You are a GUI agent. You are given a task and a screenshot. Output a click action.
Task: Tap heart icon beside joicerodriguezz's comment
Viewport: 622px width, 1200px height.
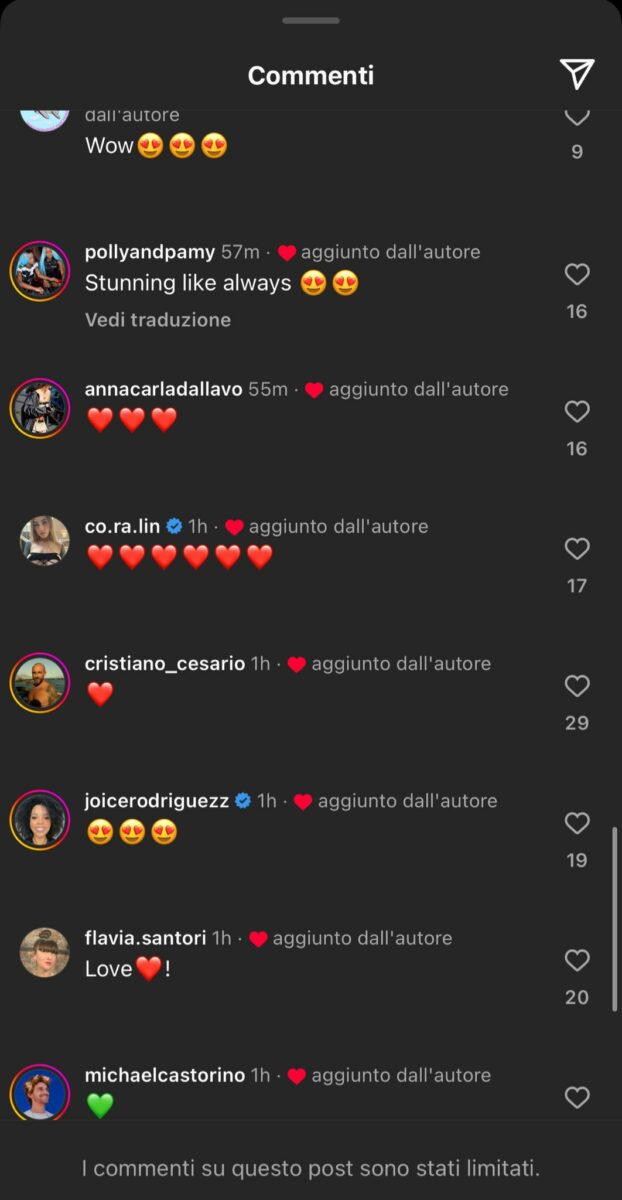click(577, 823)
